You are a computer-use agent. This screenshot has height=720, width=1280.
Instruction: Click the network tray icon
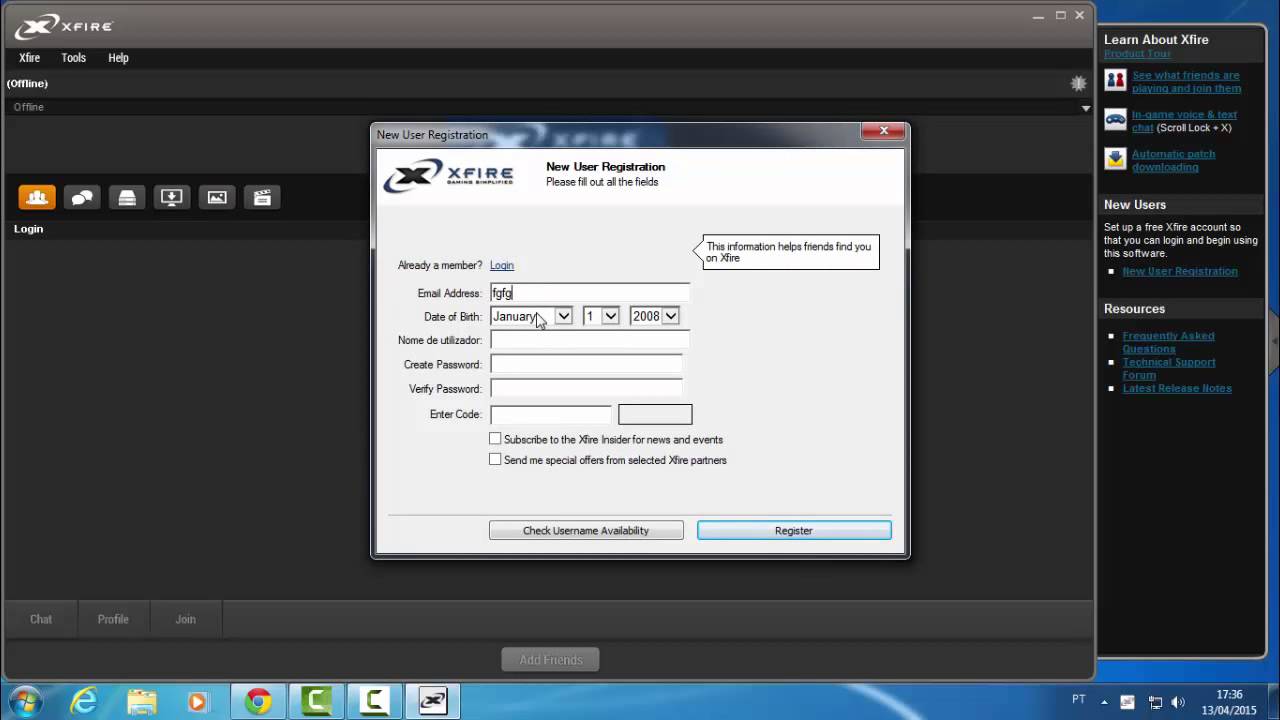click(x=1155, y=702)
